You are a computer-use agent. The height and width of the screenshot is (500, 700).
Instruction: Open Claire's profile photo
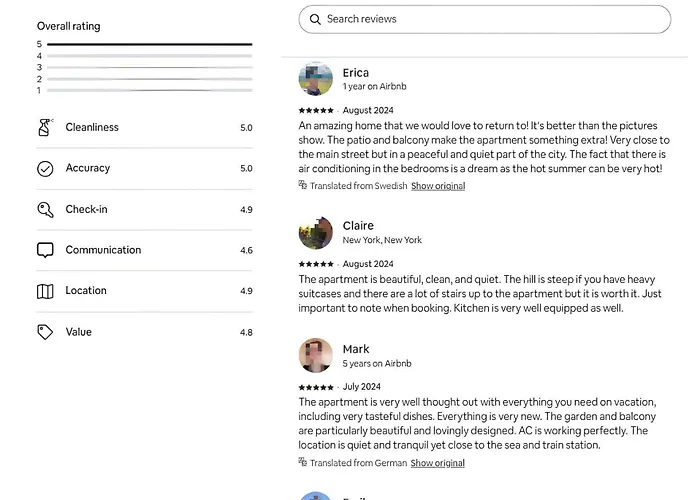click(x=316, y=232)
